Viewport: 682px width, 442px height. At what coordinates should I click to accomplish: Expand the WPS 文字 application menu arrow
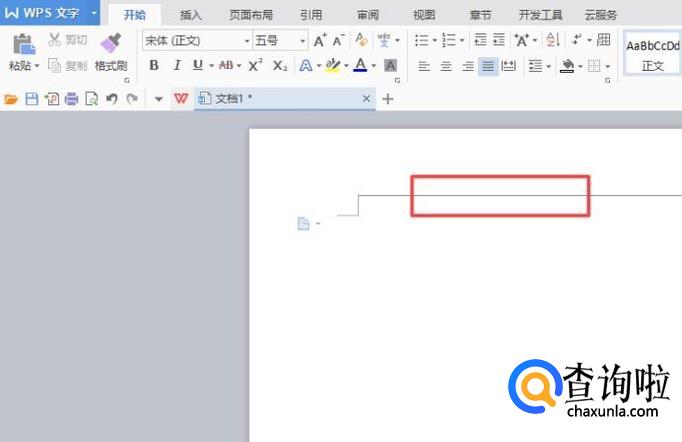click(x=94, y=13)
